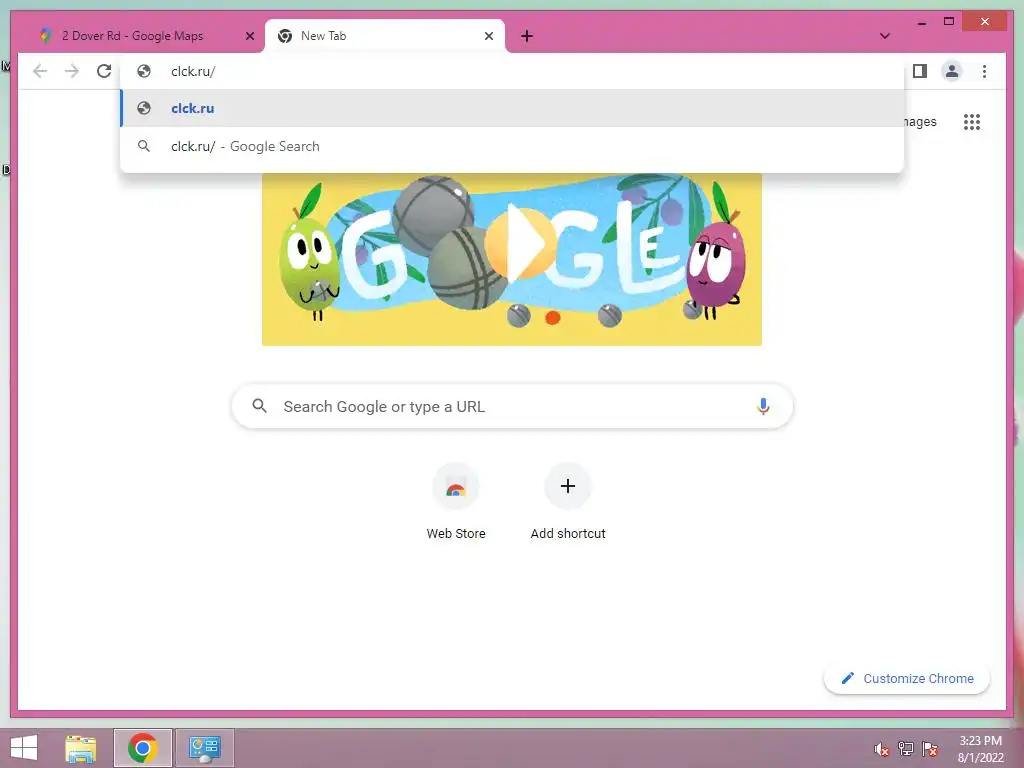Viewport: 1024px width, 768px height.
Task: Open the control panel taskbar app
Action: pos(204,748)
